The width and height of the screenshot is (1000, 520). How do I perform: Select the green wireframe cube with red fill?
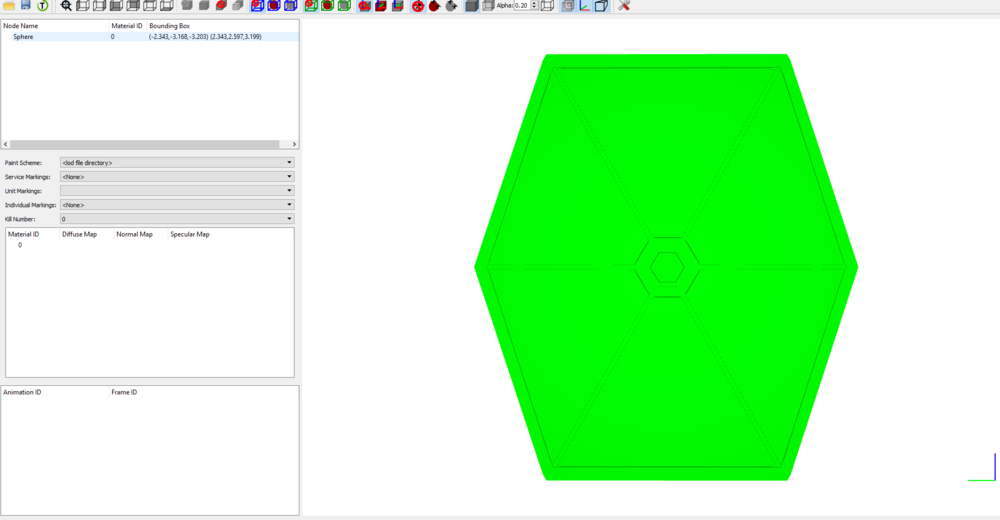click(327, 6)
